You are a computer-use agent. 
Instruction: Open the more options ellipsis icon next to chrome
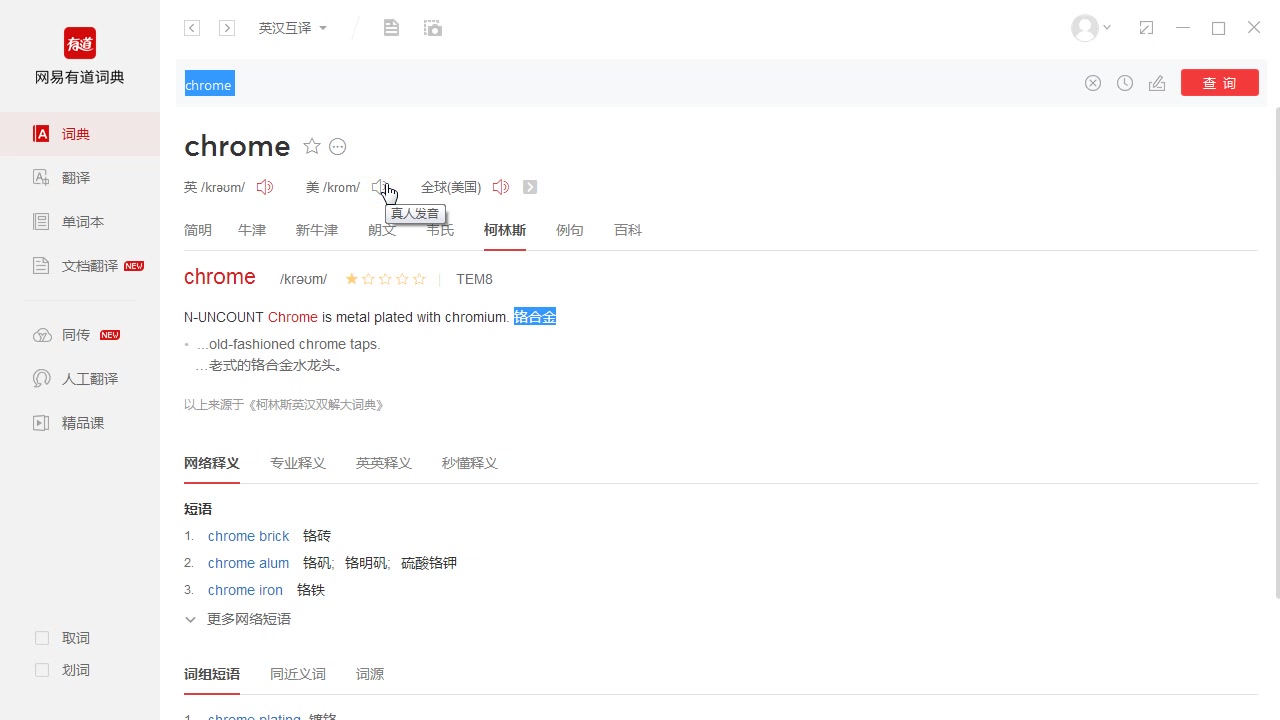point(338,147)
